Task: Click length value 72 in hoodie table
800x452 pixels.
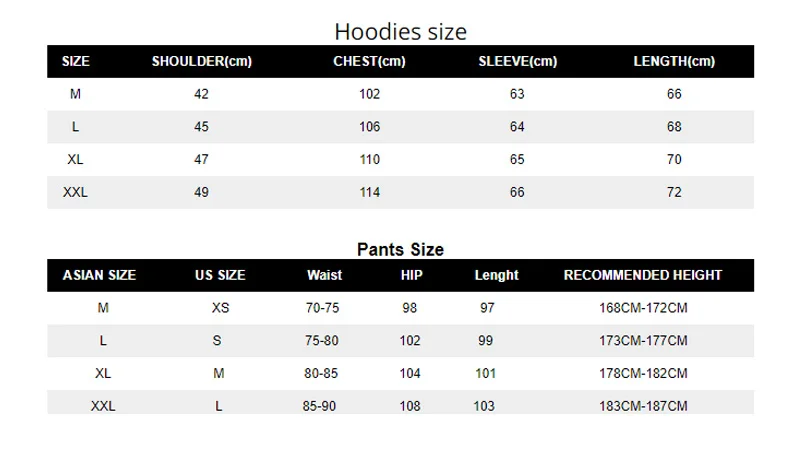Action: 674,192
